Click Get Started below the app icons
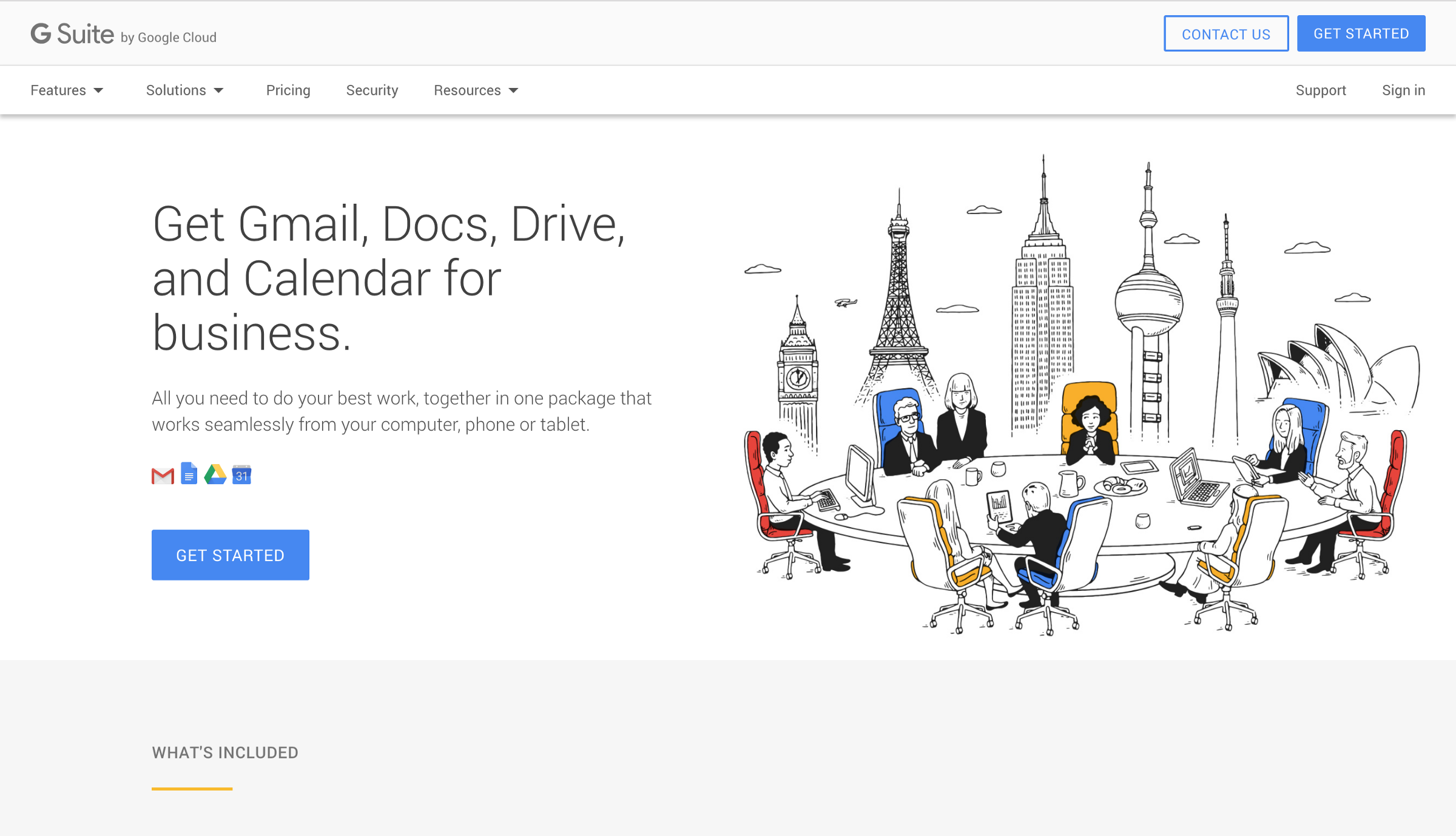The image size is (1456, 836). 230,555
